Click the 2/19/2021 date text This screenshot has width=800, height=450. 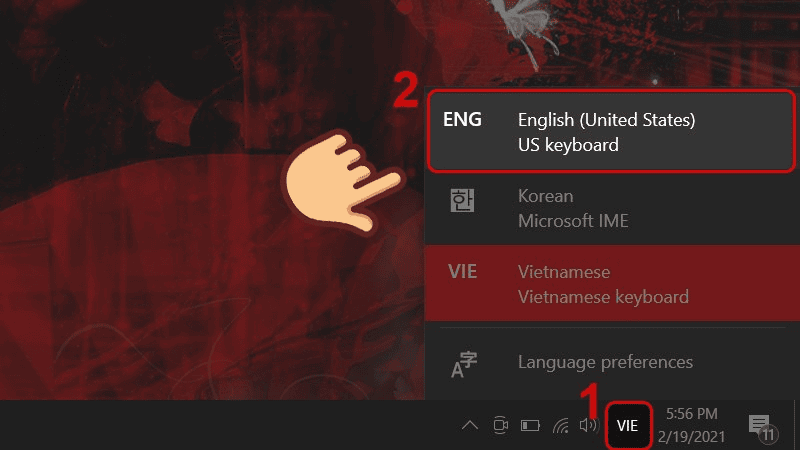[691, 437]
